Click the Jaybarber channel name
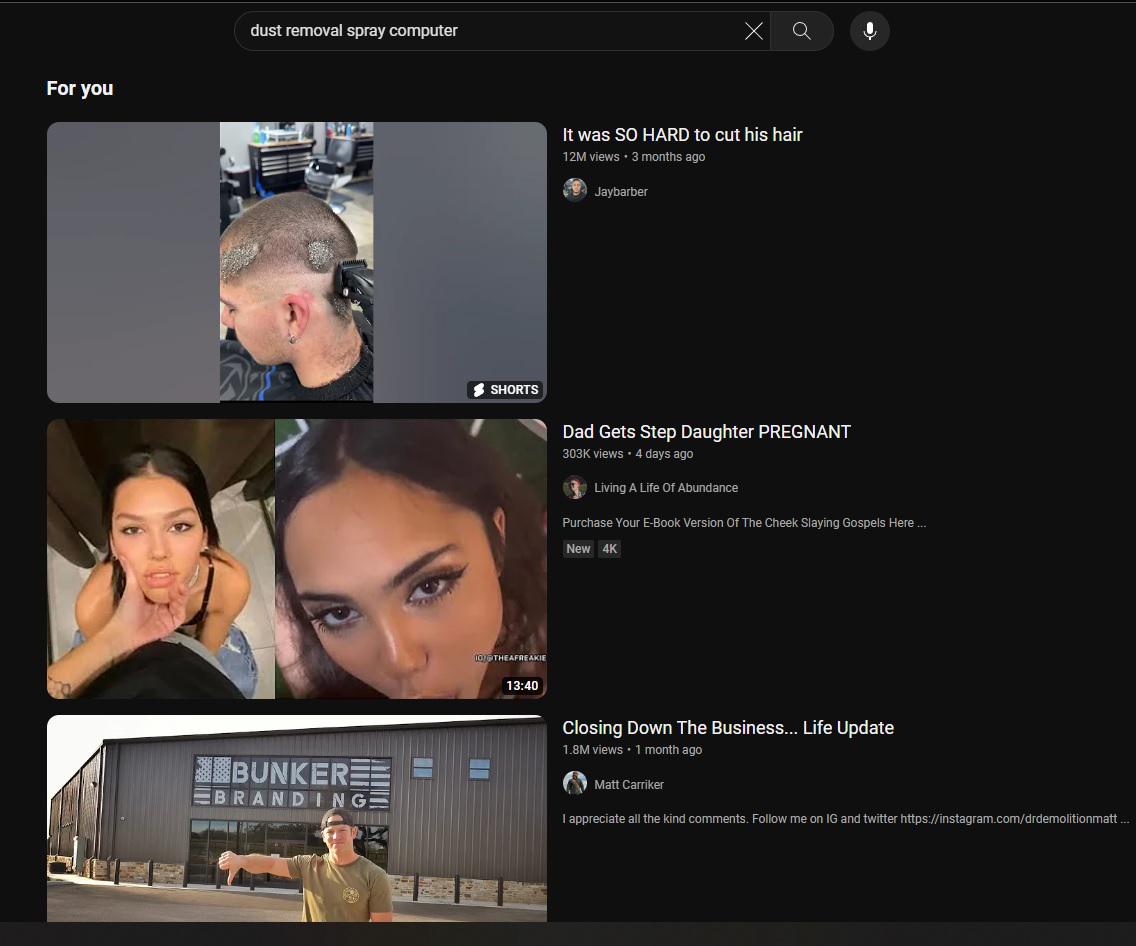This screenshot has height=946, width=1136. (621, 191)
